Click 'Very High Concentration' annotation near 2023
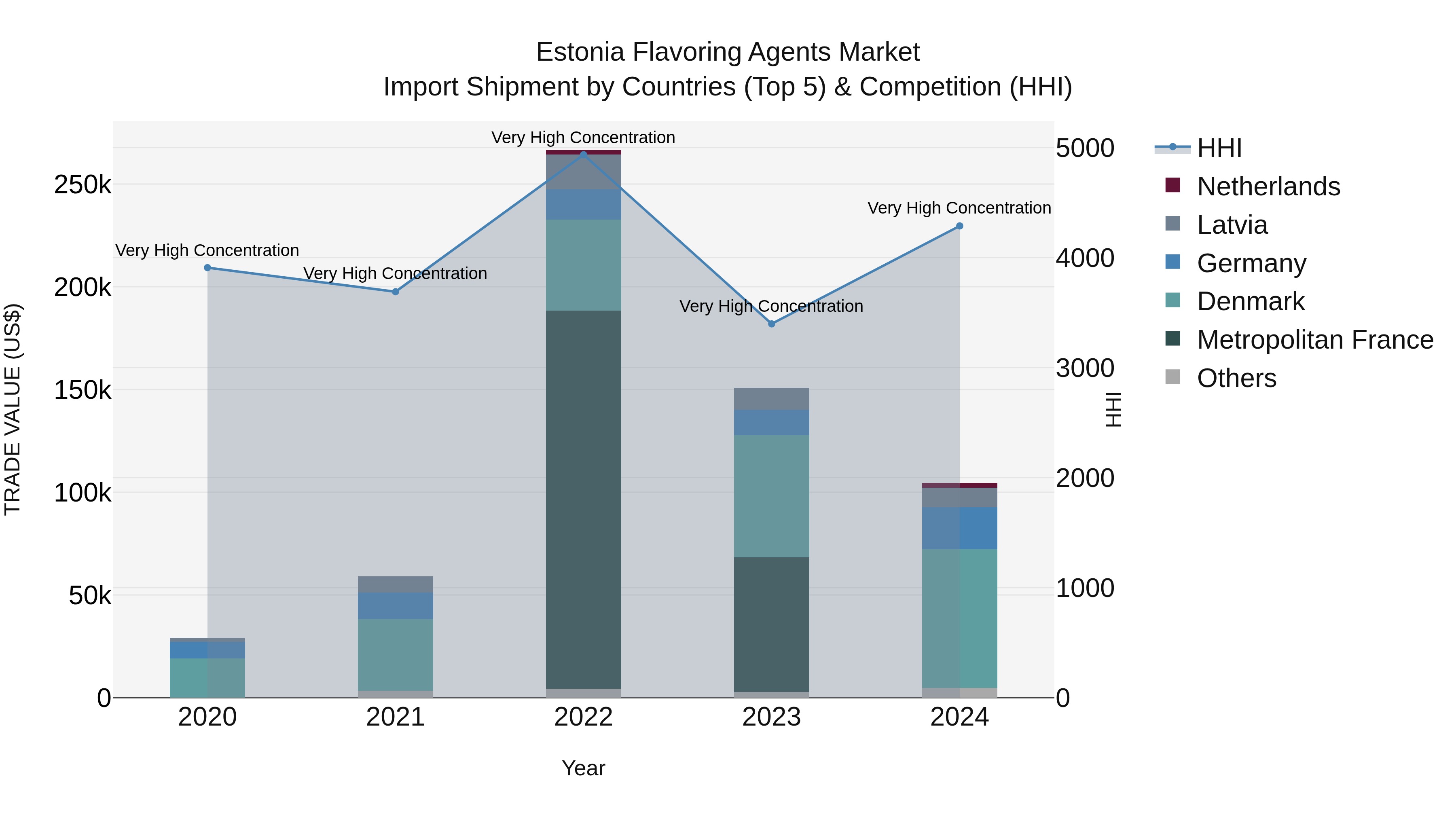The image size is (1456, 819). point(772,306)
